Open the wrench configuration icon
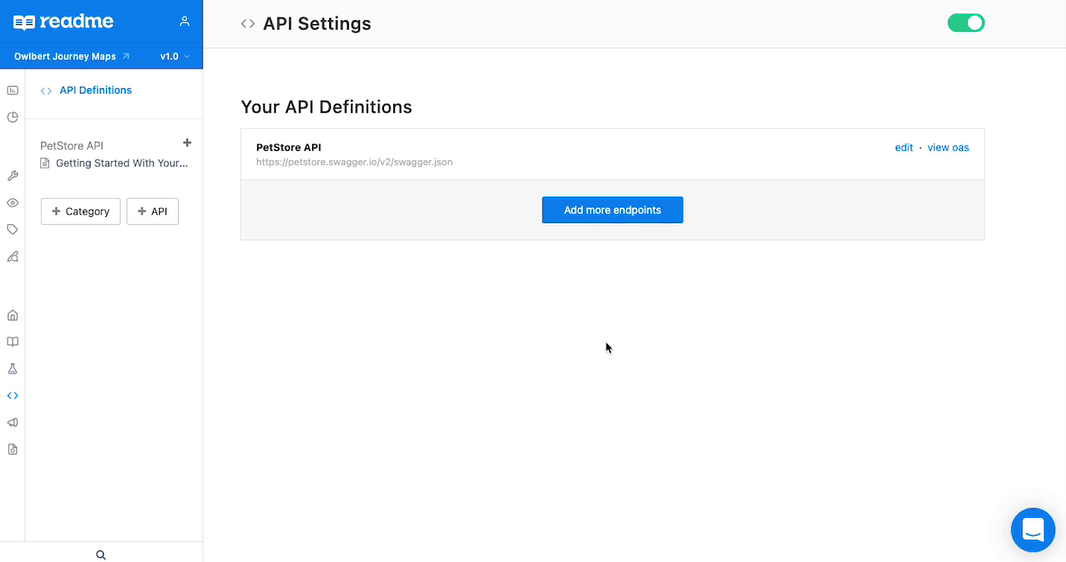Viewport: 1066px width, 562px height. pyautogui.click(x=12, y=176)
